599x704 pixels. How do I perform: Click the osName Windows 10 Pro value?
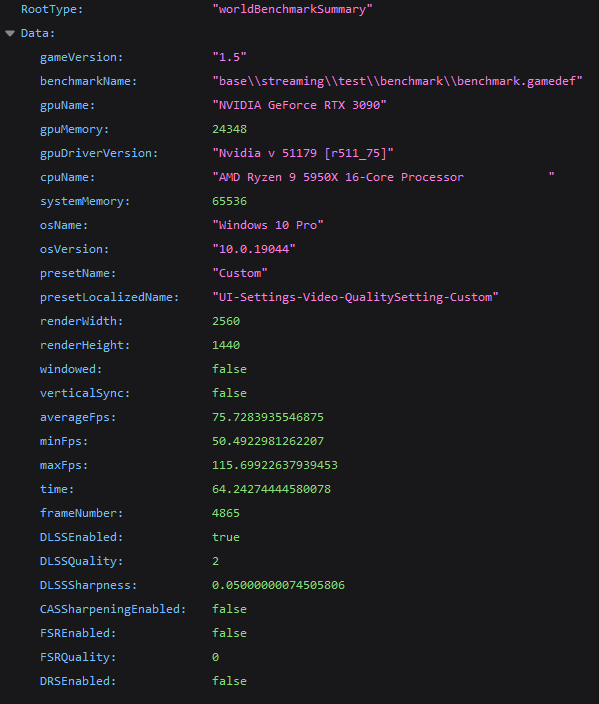coord(268,225)
